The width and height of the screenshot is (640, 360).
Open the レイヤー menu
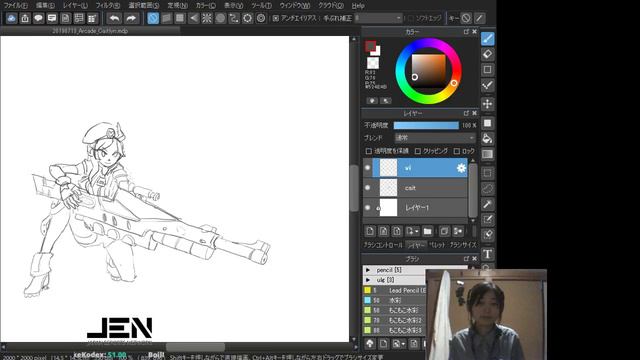[x=75, y=5]
